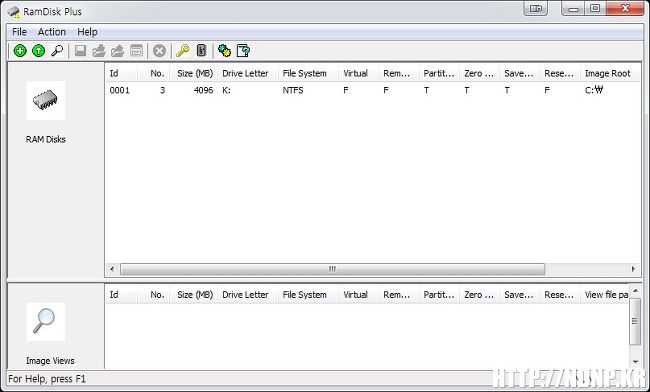Click the C:₩ image root cell
This screenshot has width=650, height=392.
[594, 90]
